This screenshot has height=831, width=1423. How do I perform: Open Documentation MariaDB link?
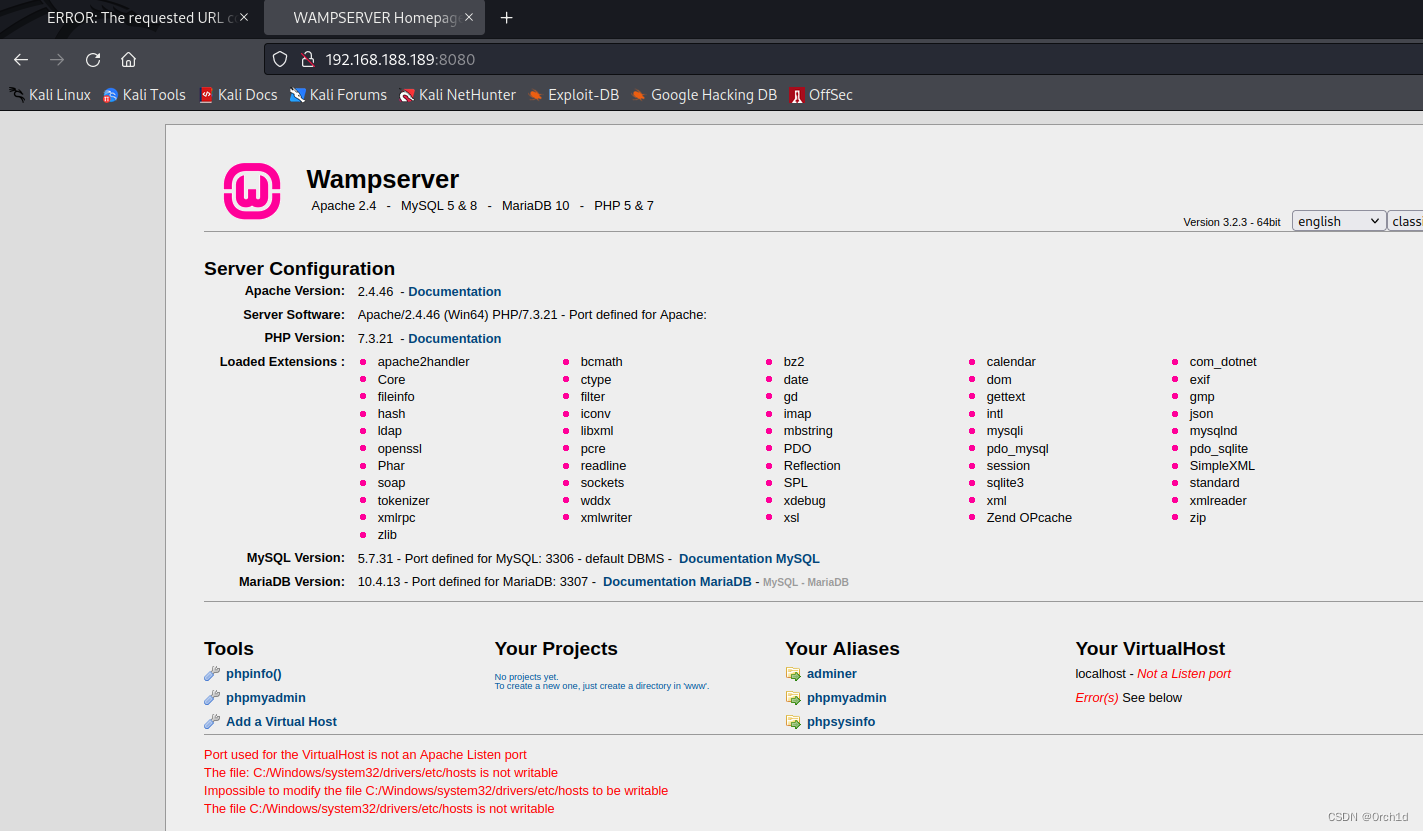[x=677, y=582]
